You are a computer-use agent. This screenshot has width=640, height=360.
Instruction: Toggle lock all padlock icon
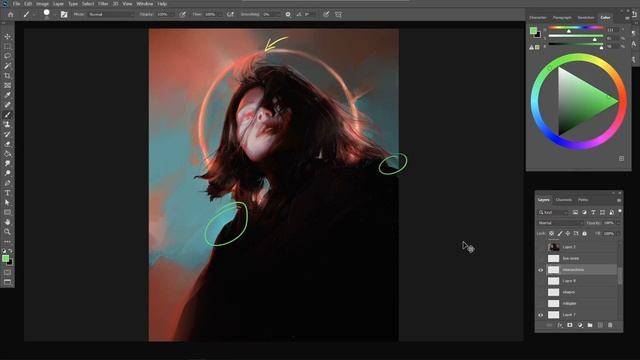584,233
